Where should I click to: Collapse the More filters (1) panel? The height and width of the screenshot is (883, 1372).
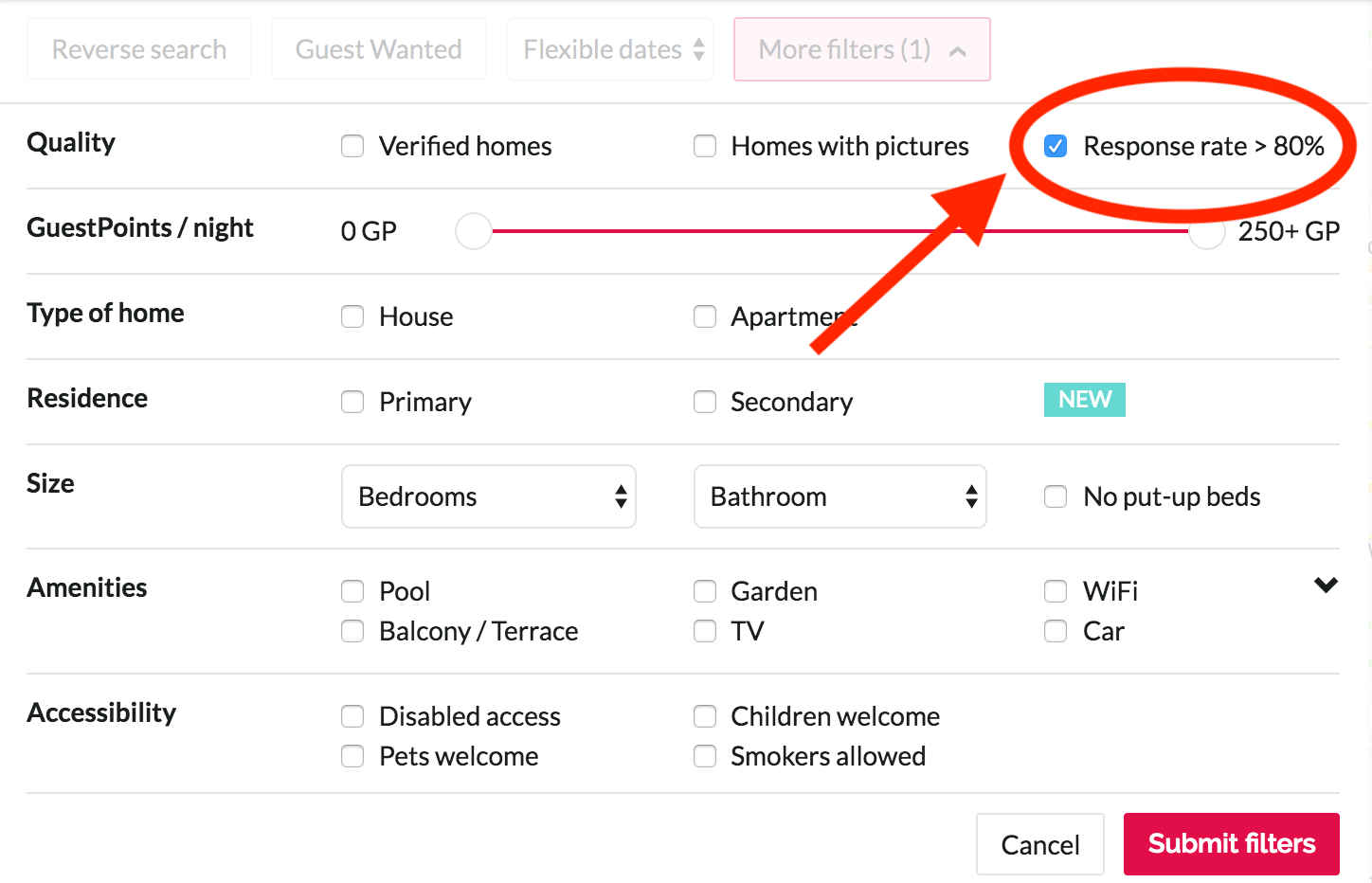pyautogui.click(x=861, y=49)
